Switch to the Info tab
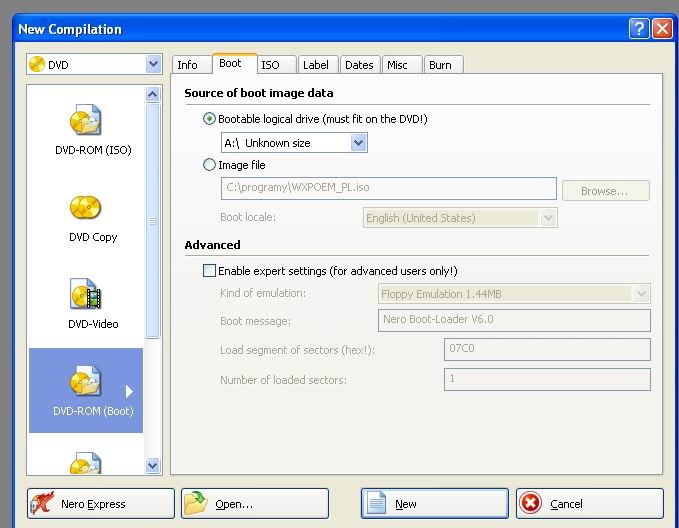The image size is (679, 528). coord(191,65)
